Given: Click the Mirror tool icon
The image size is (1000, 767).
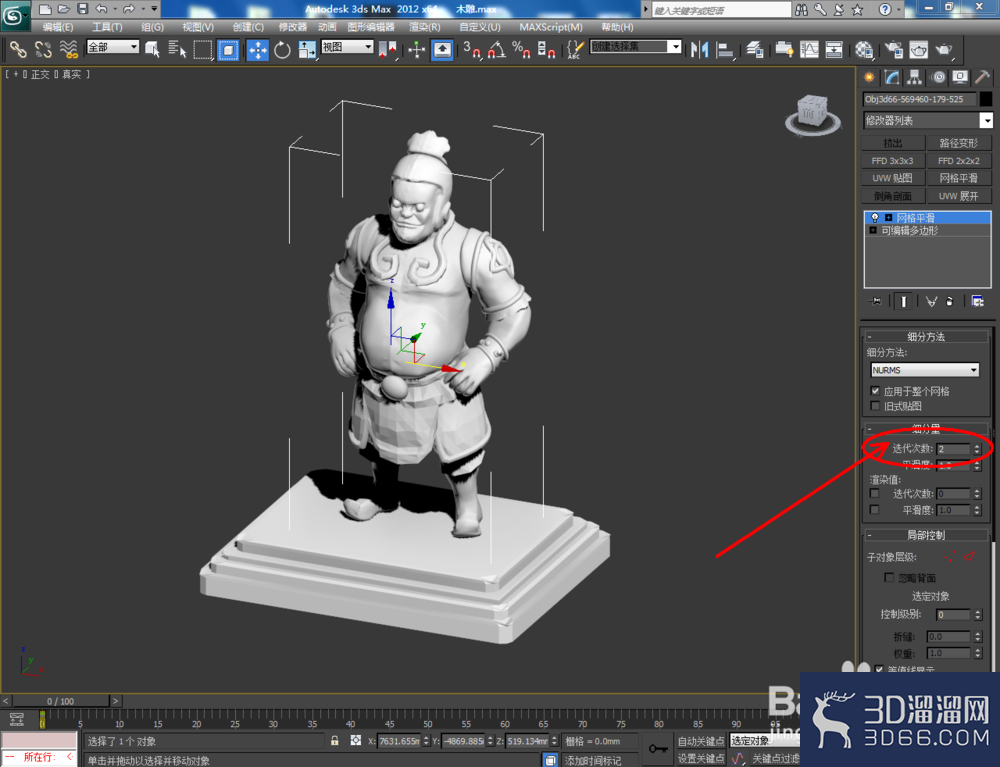Looking at the screenshot, I should point(700,49).
